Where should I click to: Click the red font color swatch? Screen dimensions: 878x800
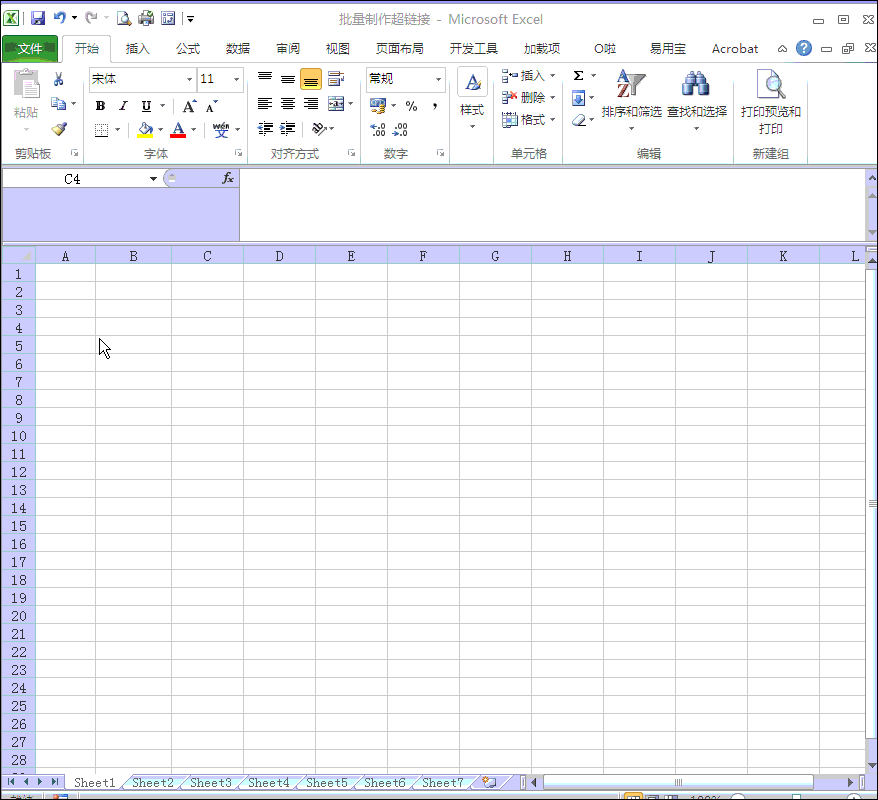pyautogui.click(x=178, y=130)
